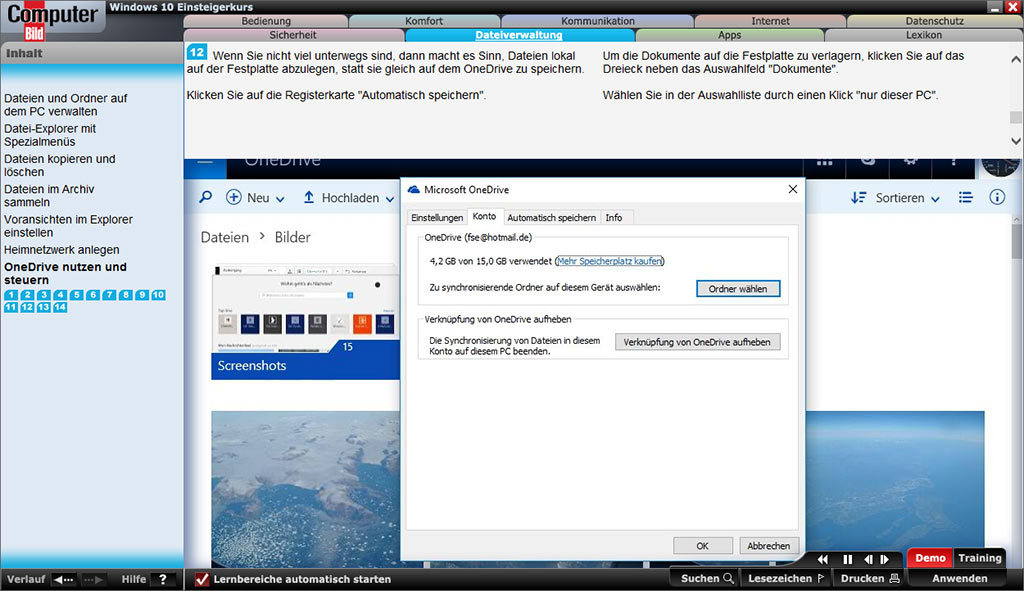Open Voransichten im Explorer einstellen chapter
This screenshot has width=1024, height=591.
click(x=68, y=226)
